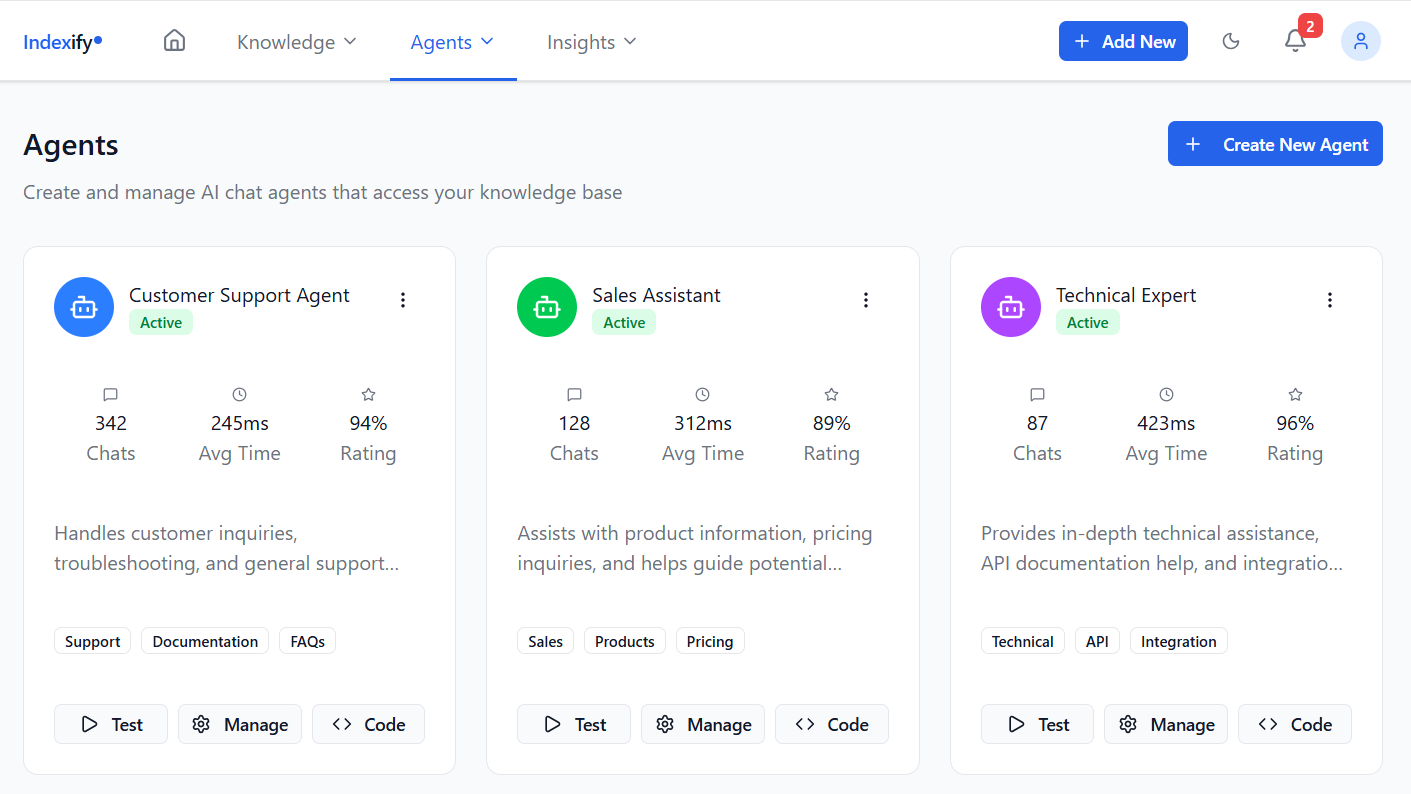1411x794 pixels.
Task: Click the chat bubble icon above 342 Chats
Action: coord(110,394)
